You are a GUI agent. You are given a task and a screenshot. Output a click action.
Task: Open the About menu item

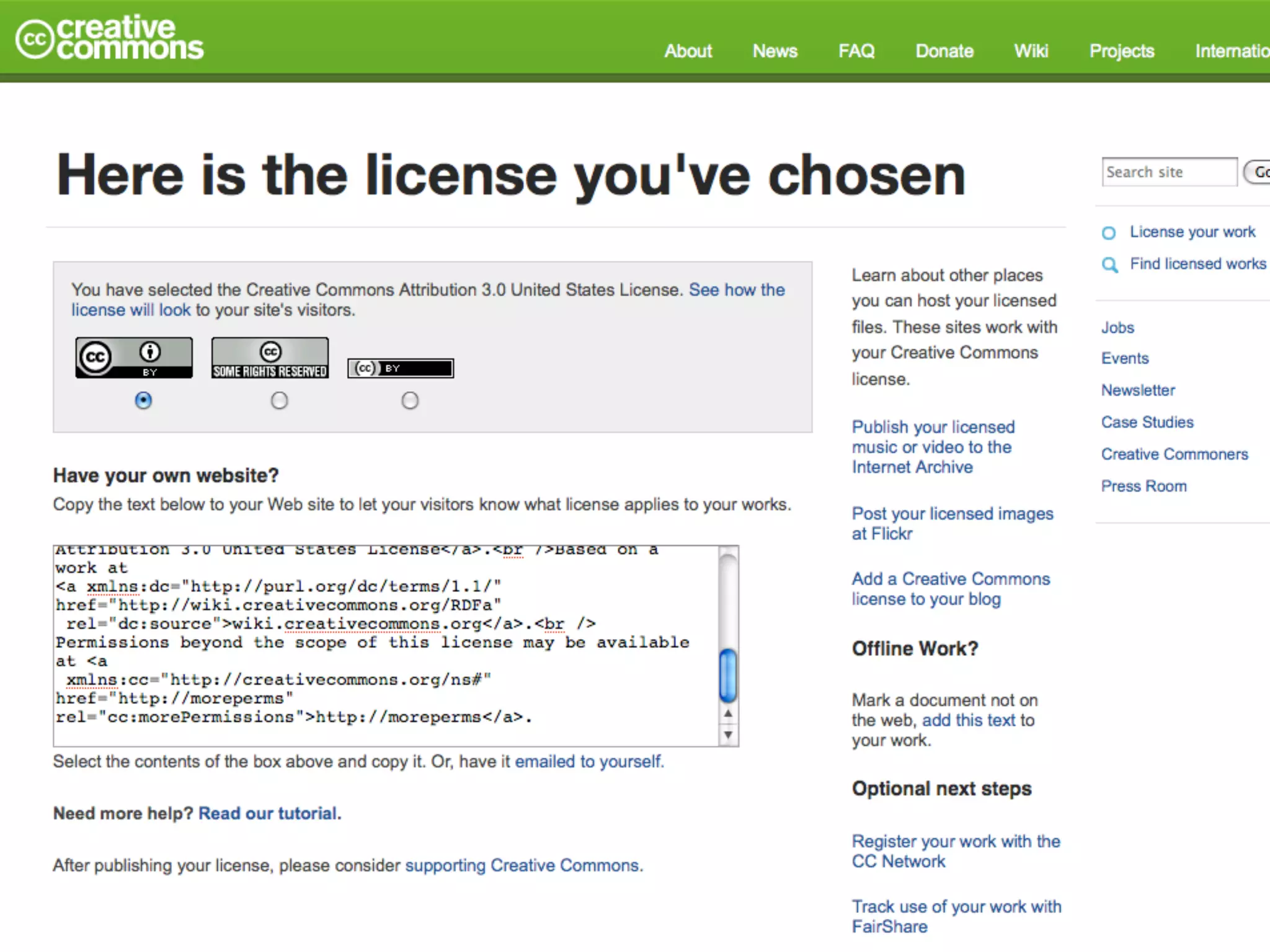(688, 51)
